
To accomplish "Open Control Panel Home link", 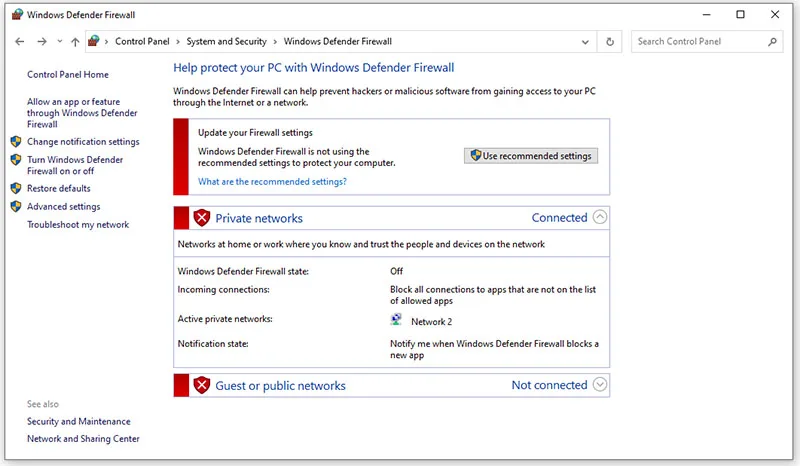I will 67,75.
